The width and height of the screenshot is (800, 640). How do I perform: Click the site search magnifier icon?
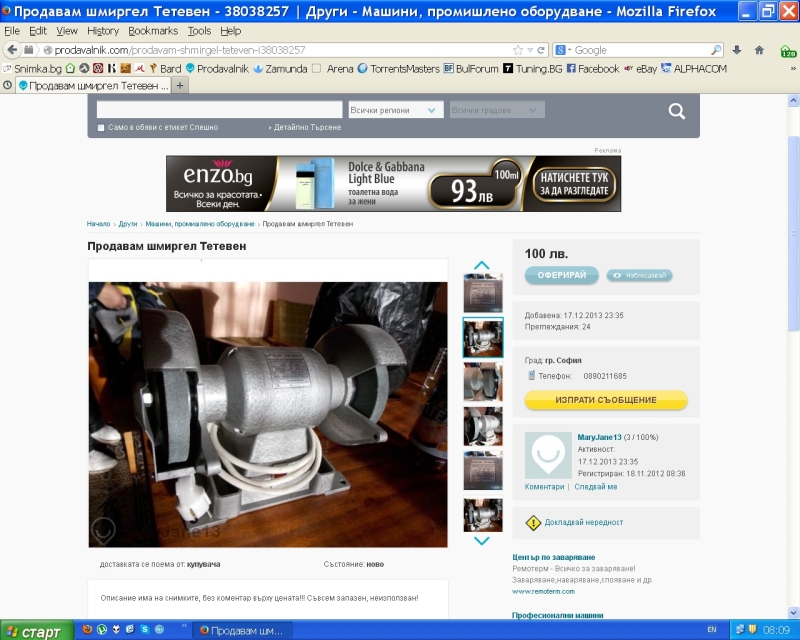(677, 111)
